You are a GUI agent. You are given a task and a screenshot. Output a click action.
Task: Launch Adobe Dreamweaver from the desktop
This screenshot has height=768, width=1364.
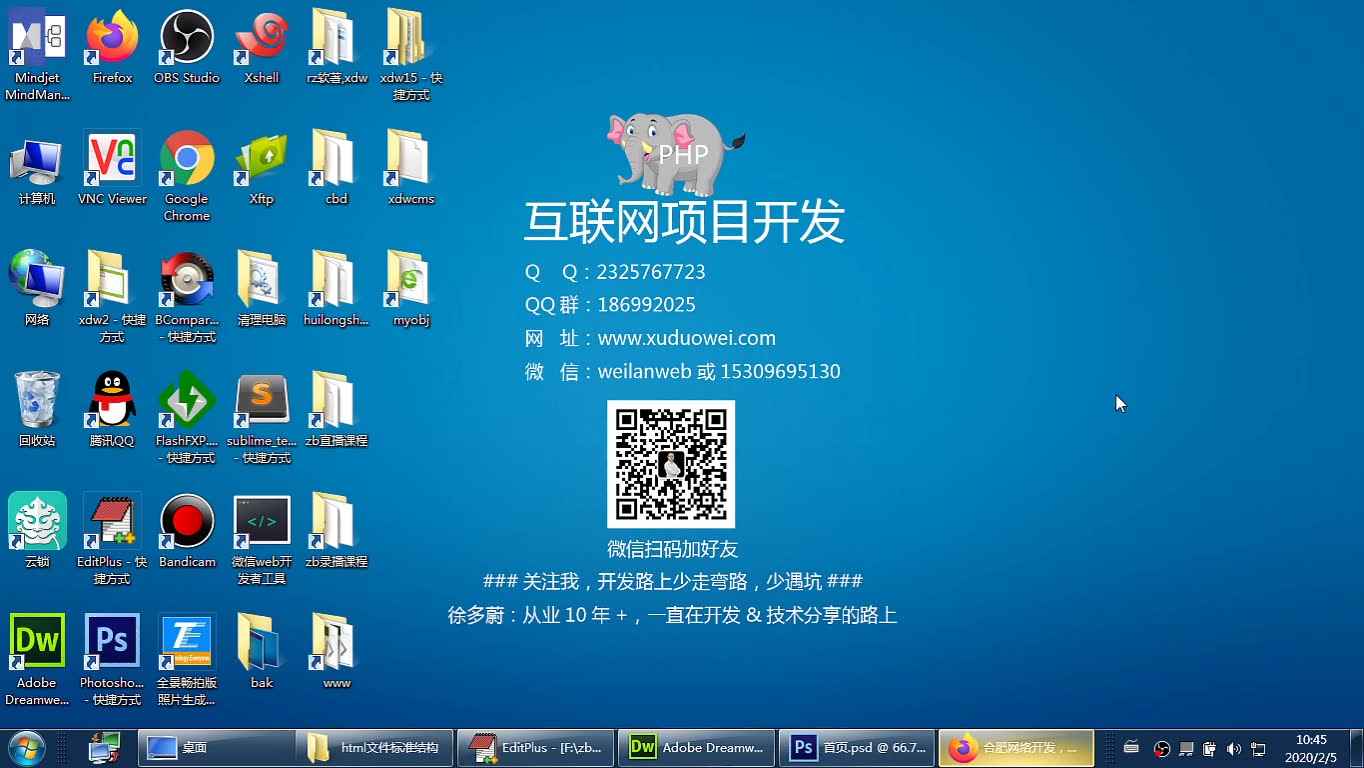pyautogui.click(x=37, y=638)
